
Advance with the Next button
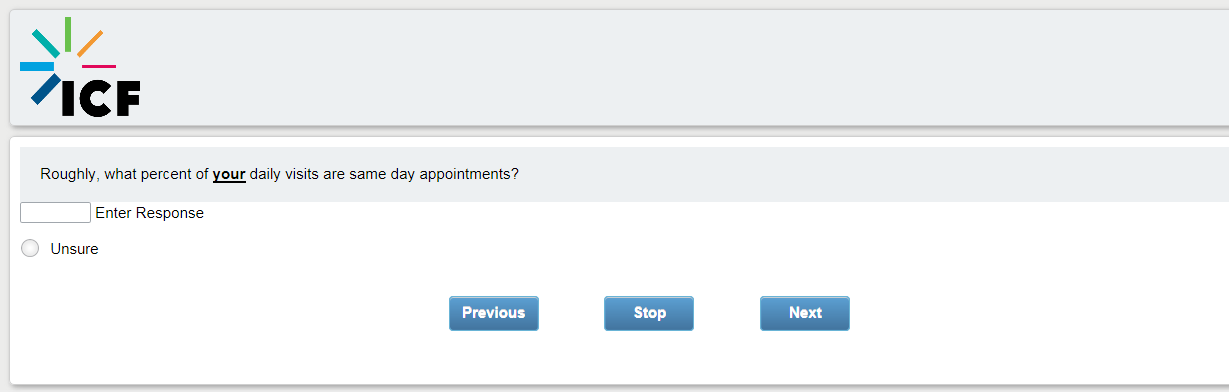point(805,313)
